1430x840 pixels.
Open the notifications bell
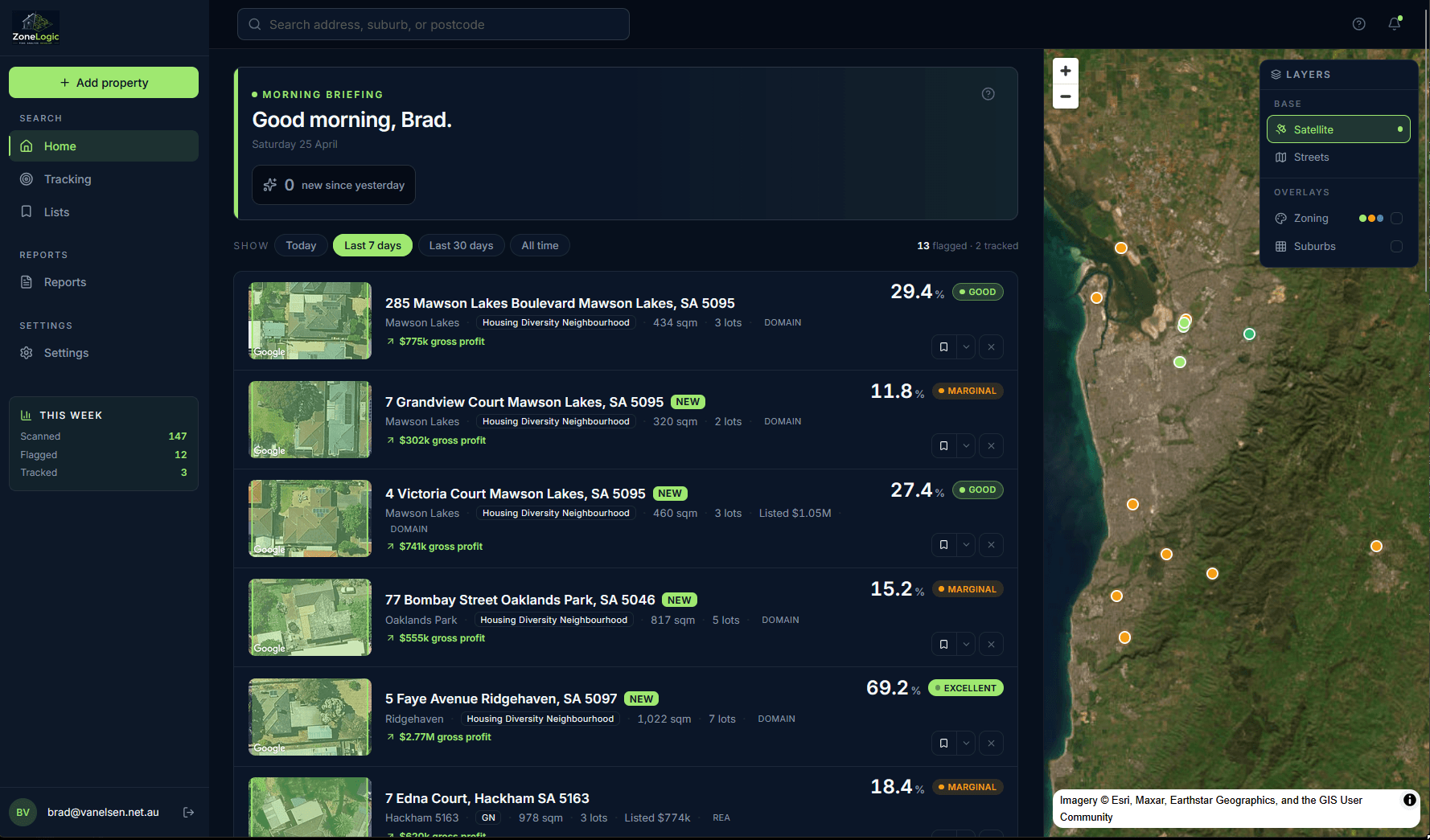(1394, 23)
